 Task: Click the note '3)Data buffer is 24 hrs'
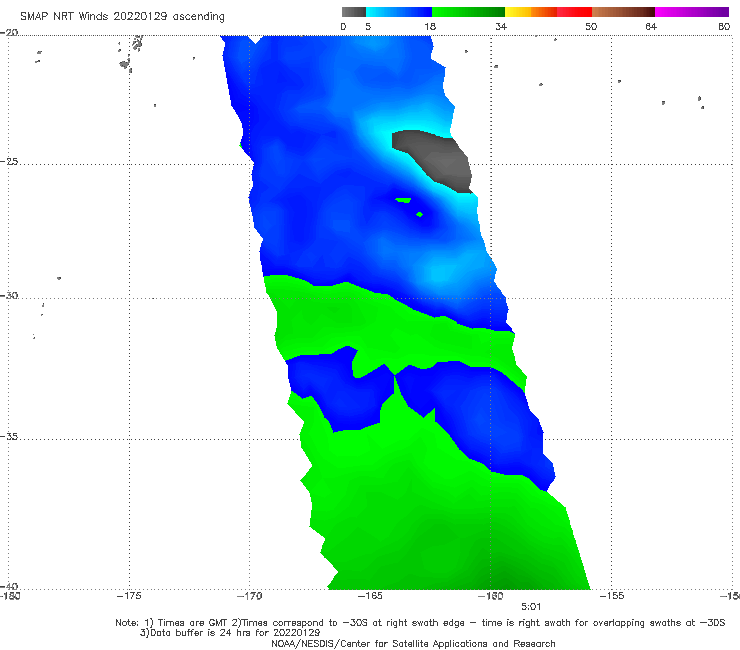(x=230, y=633)
